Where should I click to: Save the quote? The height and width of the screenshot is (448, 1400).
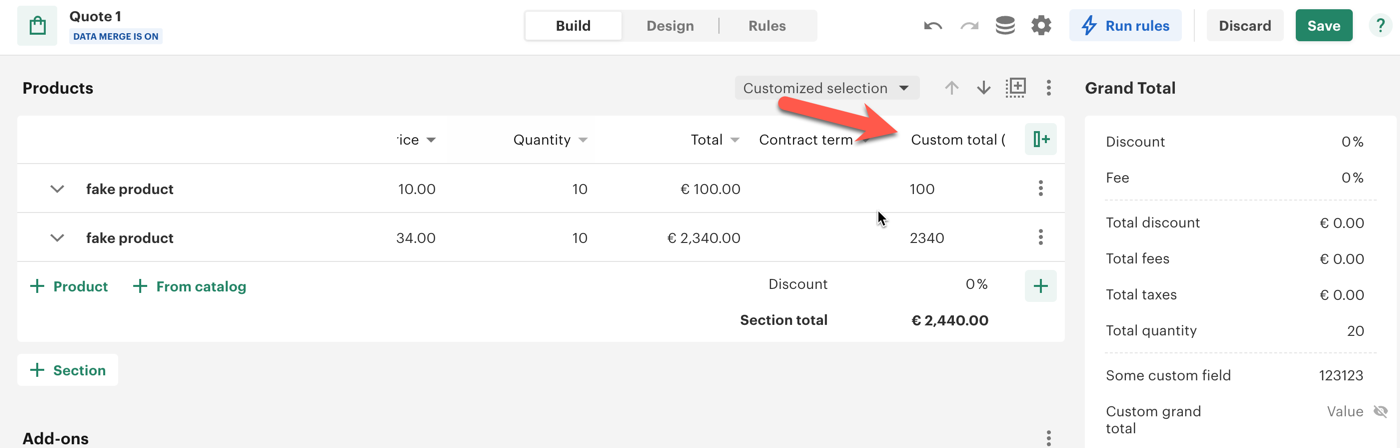pos(1323,26)
